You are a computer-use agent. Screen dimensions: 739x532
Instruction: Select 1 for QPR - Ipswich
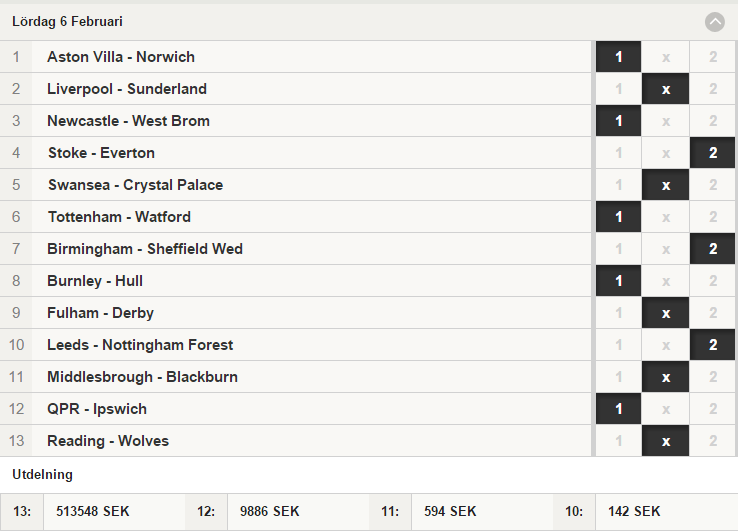618,409
